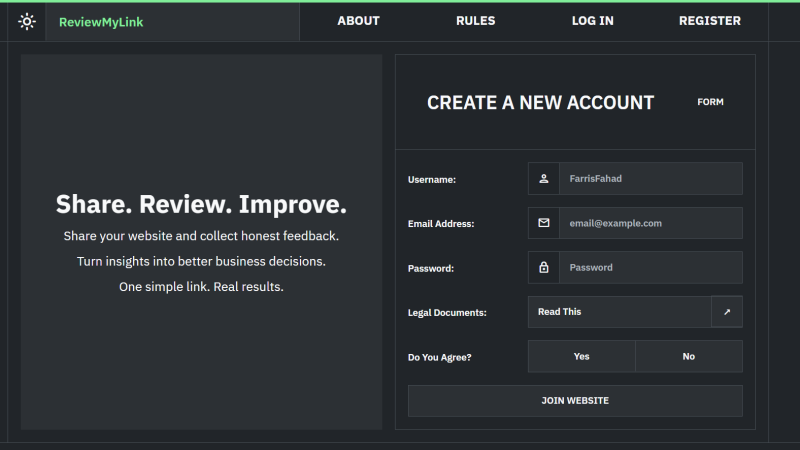Select No for Do You Agree

tap(688, 356)
